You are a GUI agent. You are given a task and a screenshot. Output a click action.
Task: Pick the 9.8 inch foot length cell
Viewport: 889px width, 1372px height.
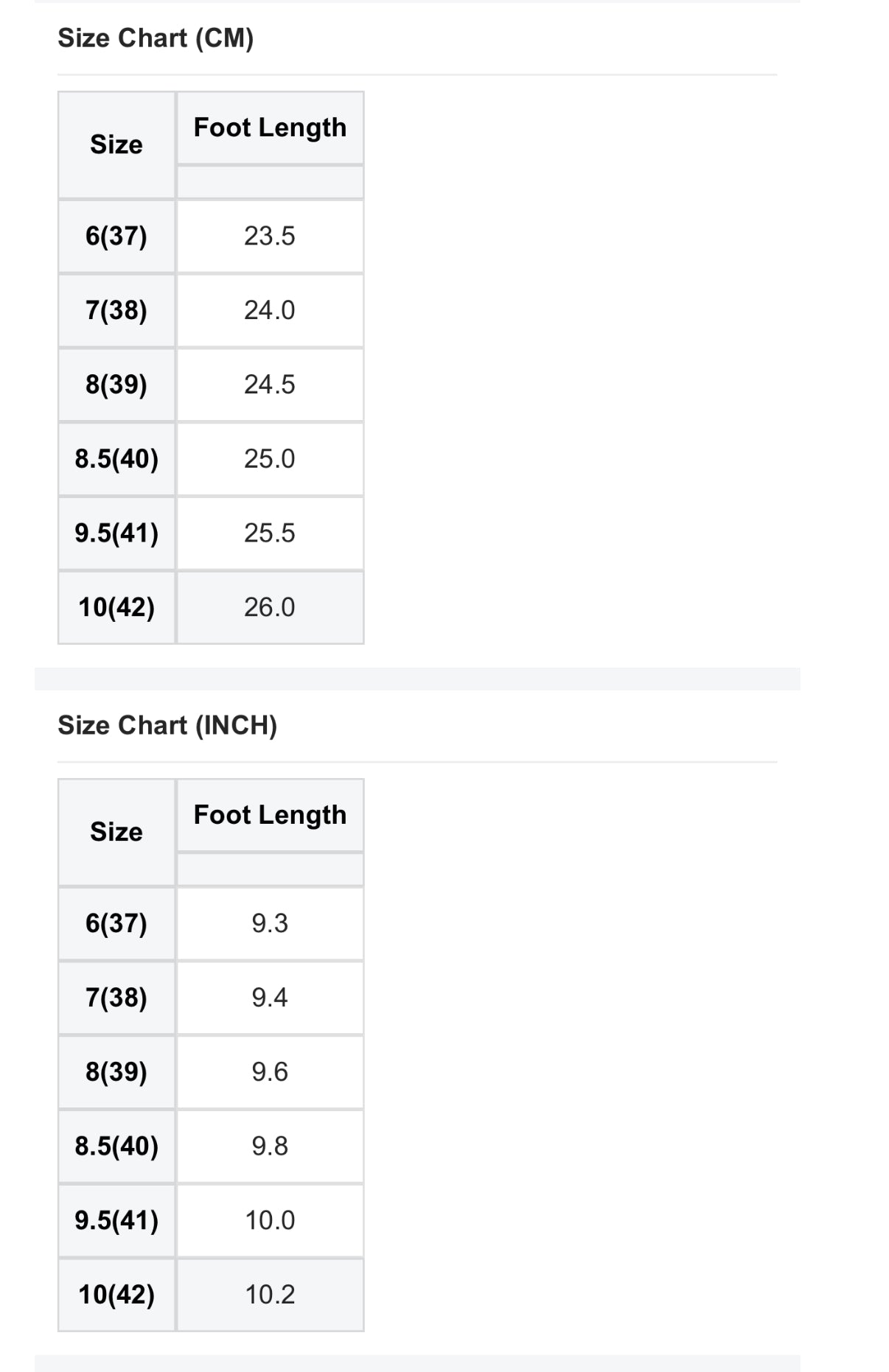[270, 1147]
